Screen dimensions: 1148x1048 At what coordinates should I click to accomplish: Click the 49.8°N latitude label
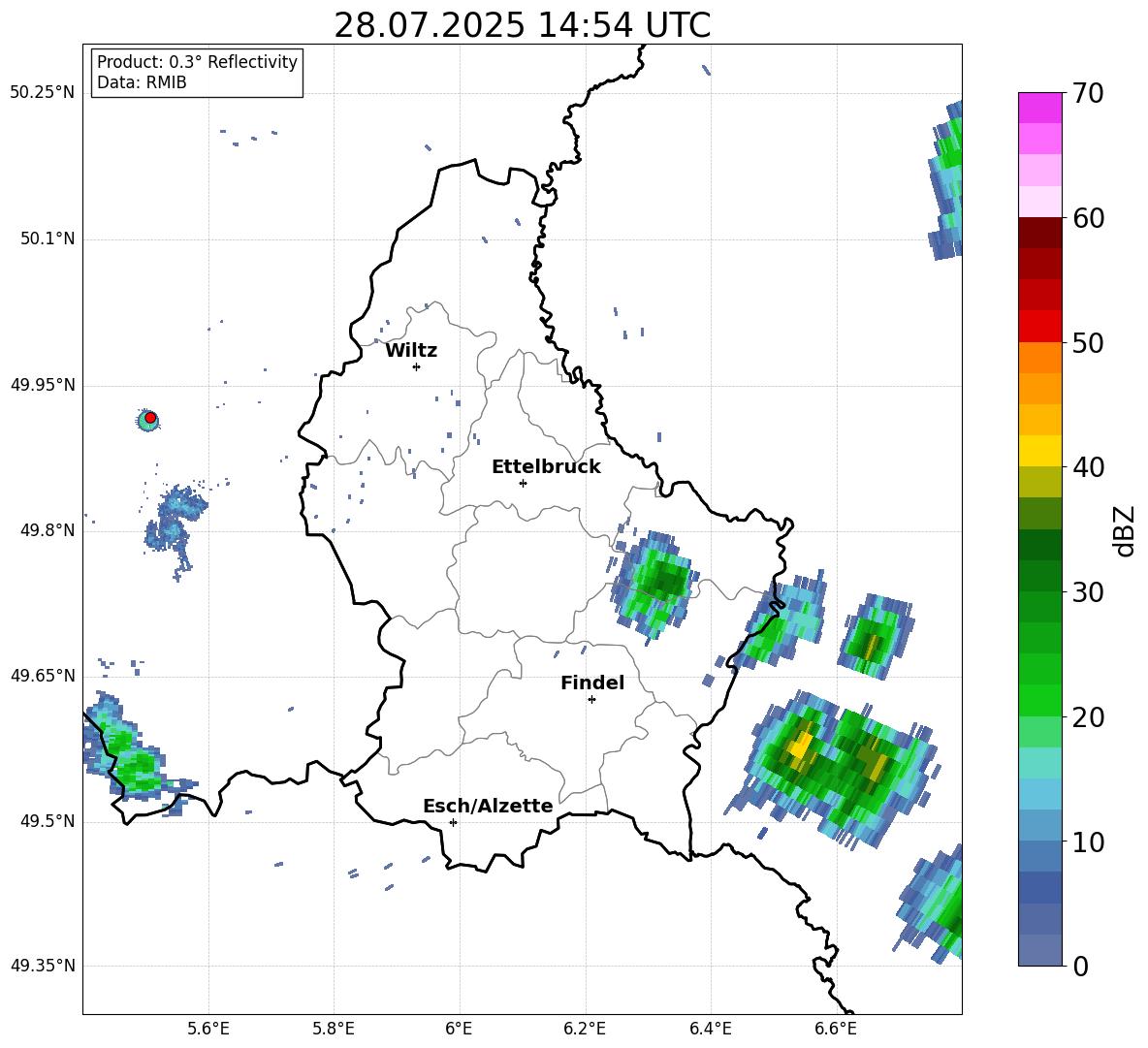point(47,530)
